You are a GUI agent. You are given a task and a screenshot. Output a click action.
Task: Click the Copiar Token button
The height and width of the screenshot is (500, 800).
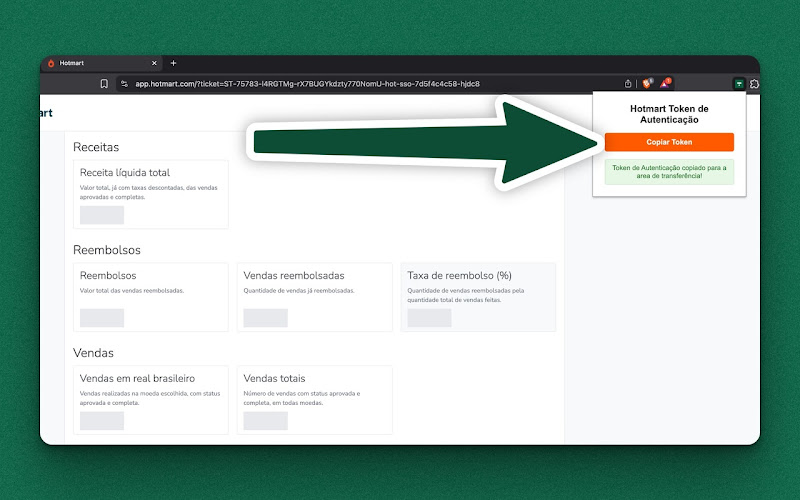tap(669, 142)
